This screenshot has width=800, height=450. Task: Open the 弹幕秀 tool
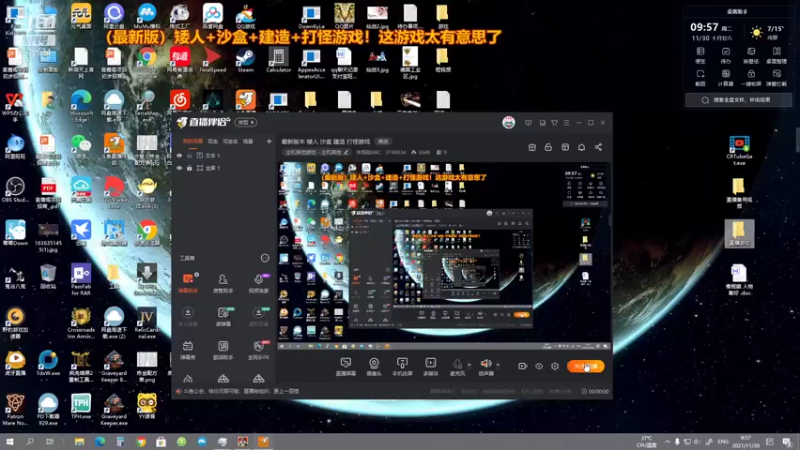point(188,349)
